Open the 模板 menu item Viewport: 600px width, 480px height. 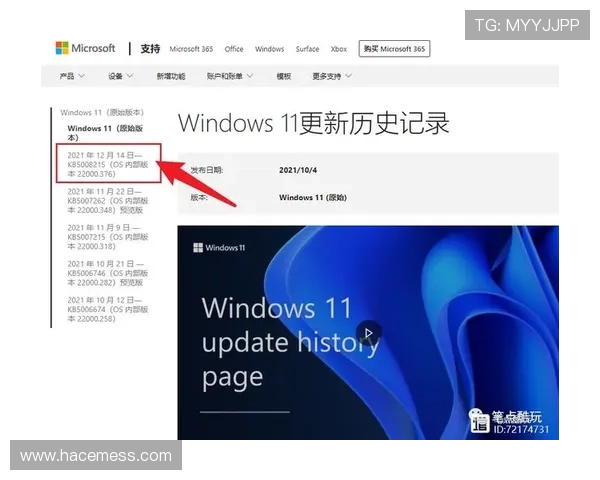284,76
